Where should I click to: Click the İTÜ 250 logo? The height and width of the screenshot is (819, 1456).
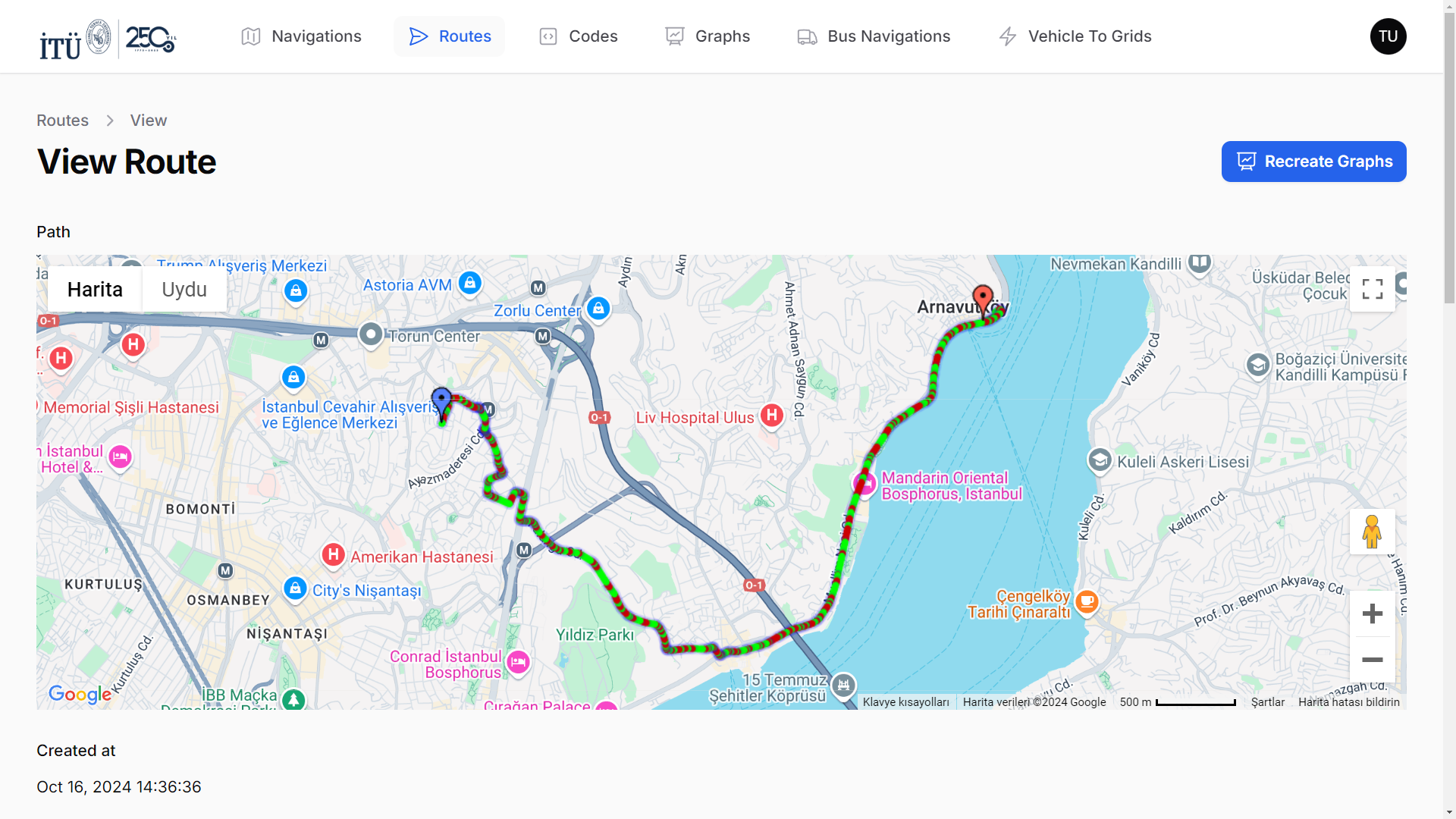click(108, 38)
